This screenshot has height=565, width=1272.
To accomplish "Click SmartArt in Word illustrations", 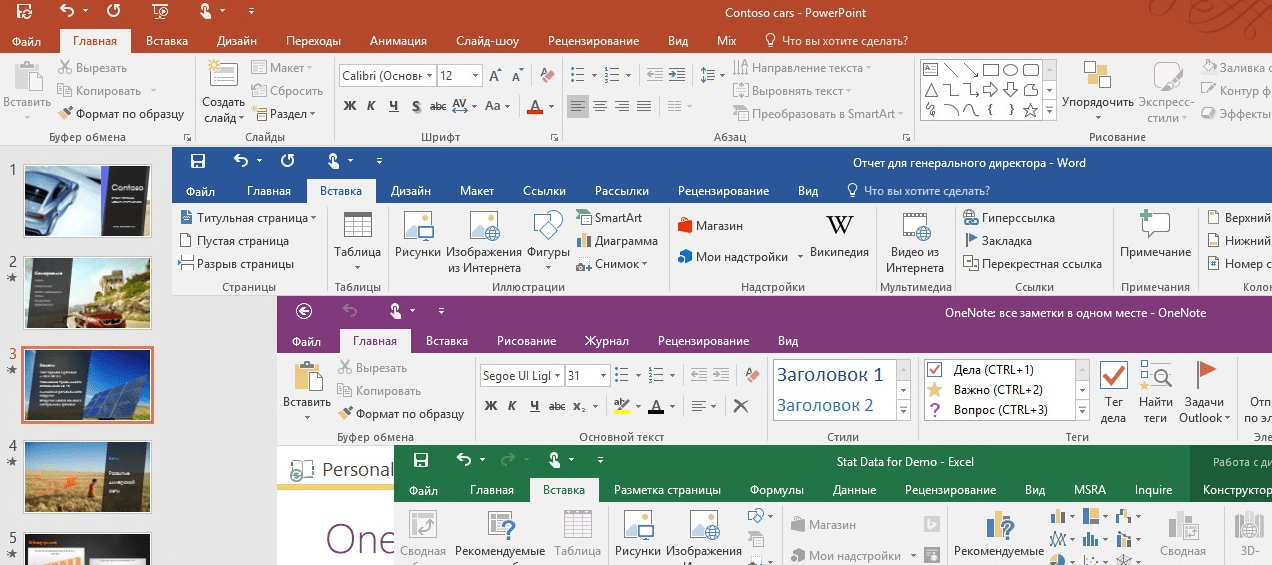I will (x=609, y=217).
